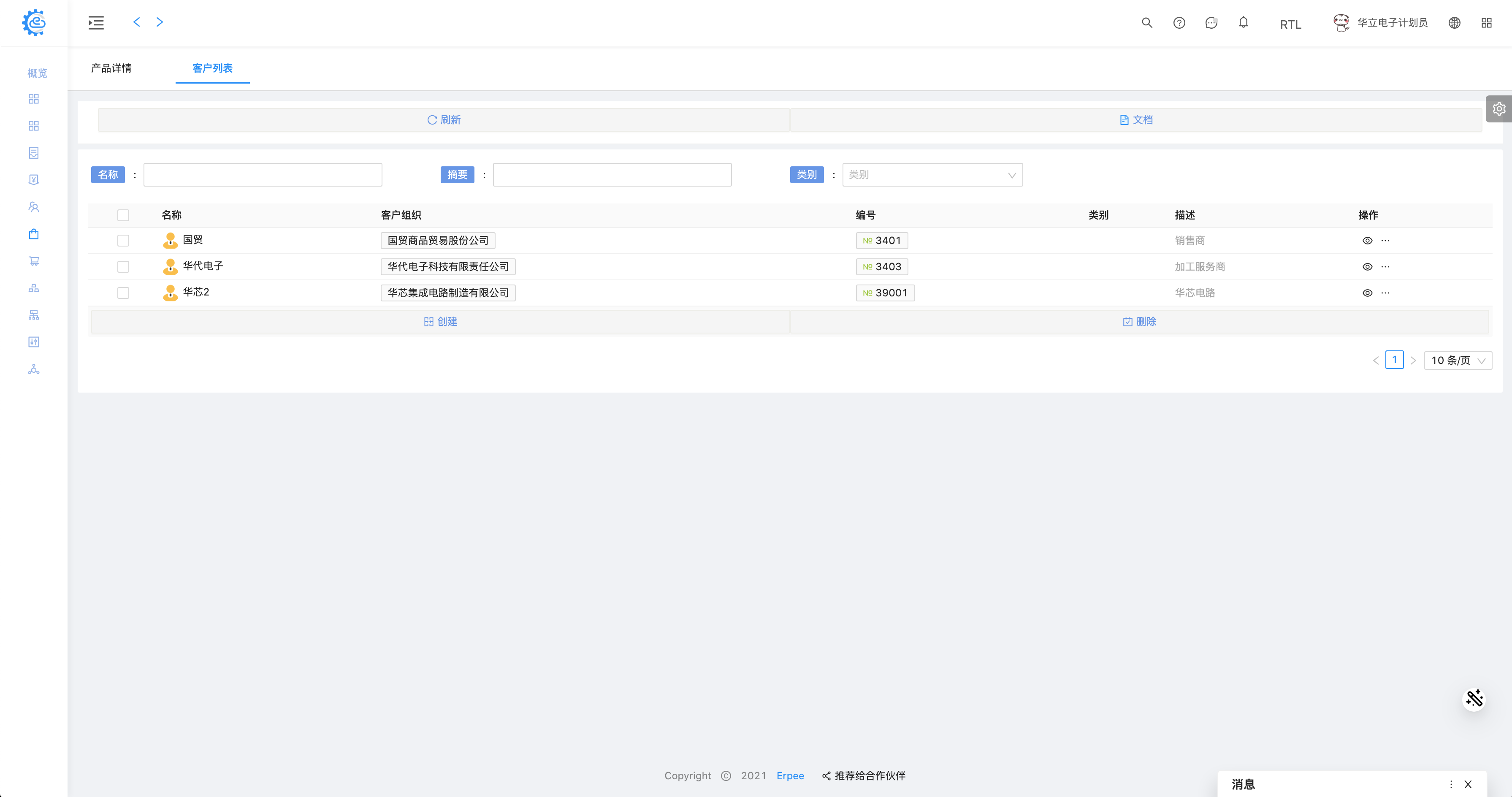Image resolution: width=1512 pixels, height=797 pixels.
Task: Toggle the sidebar menu collapse icon
Action: 96,23
